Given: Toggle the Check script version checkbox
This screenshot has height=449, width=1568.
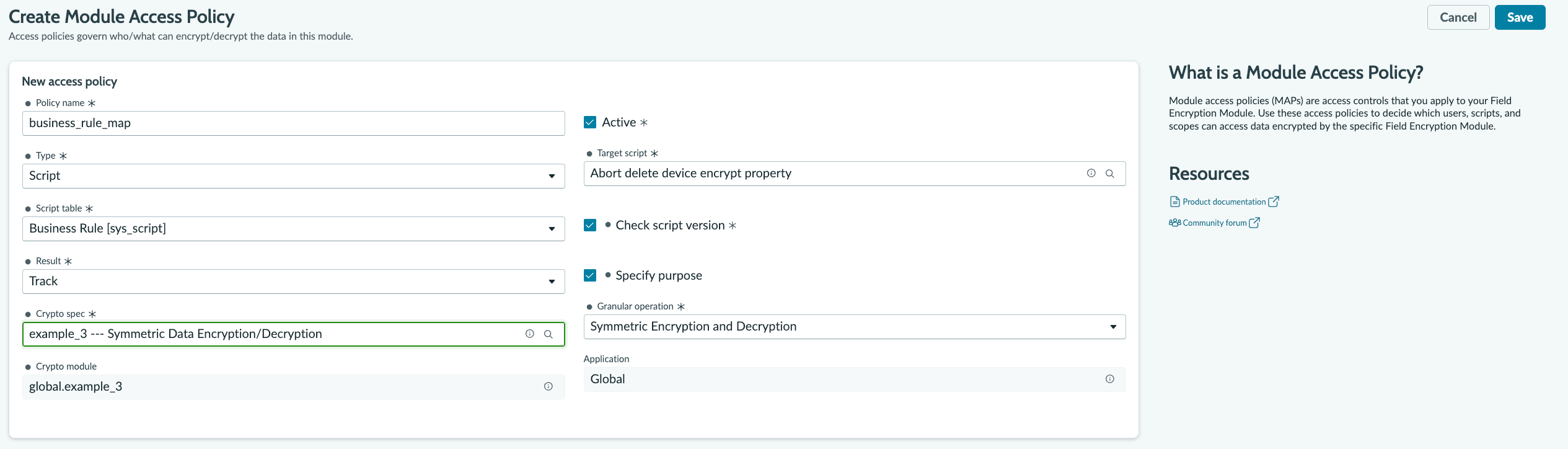Looking at the screenshot, I should pyautogui.click(x=590, y=225).
